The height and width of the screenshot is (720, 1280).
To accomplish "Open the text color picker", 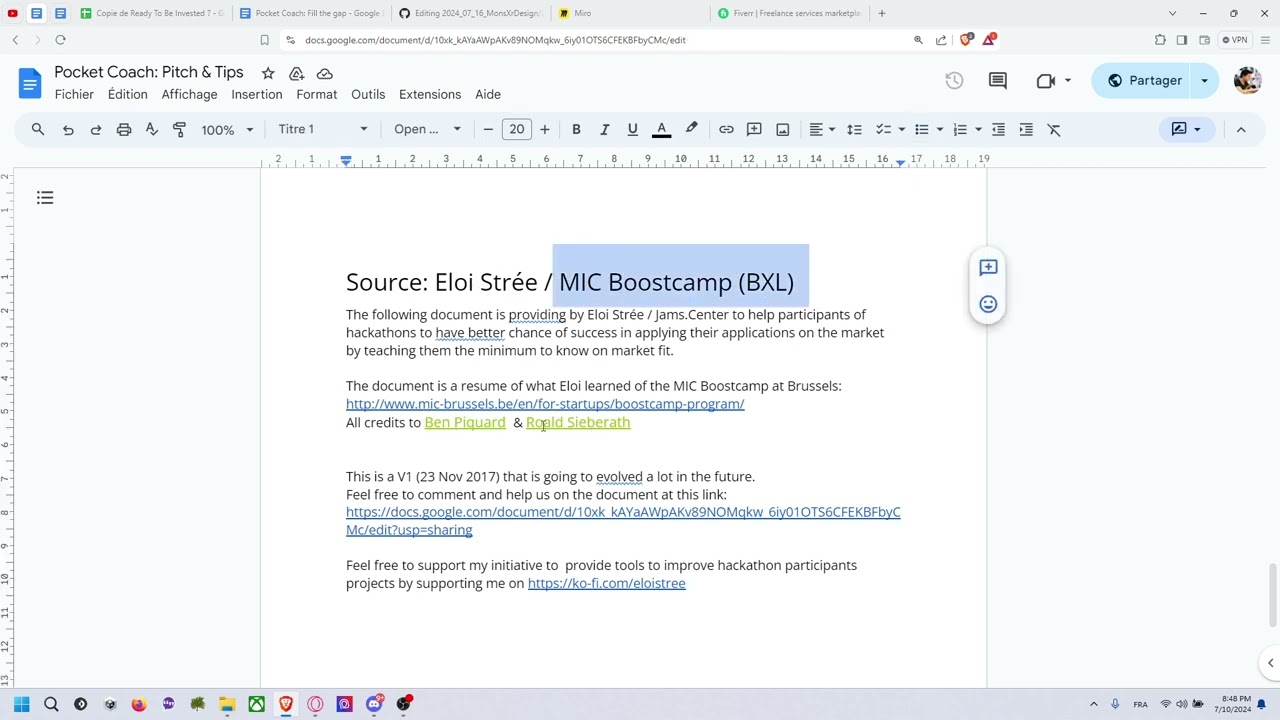I will tap(661, 129).
